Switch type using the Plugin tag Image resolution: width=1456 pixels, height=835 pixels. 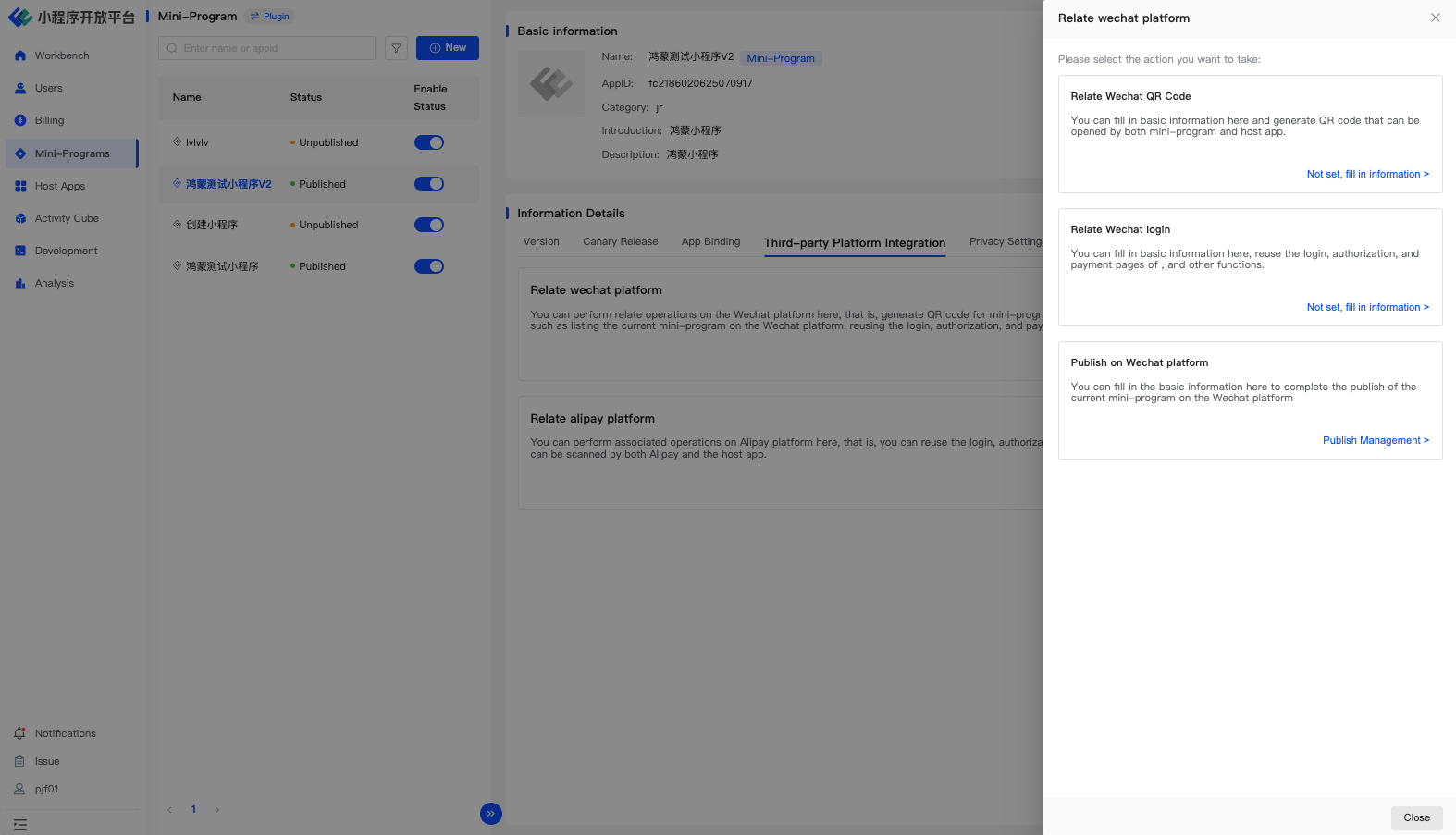pyautogui.click(x=269, y=17)
